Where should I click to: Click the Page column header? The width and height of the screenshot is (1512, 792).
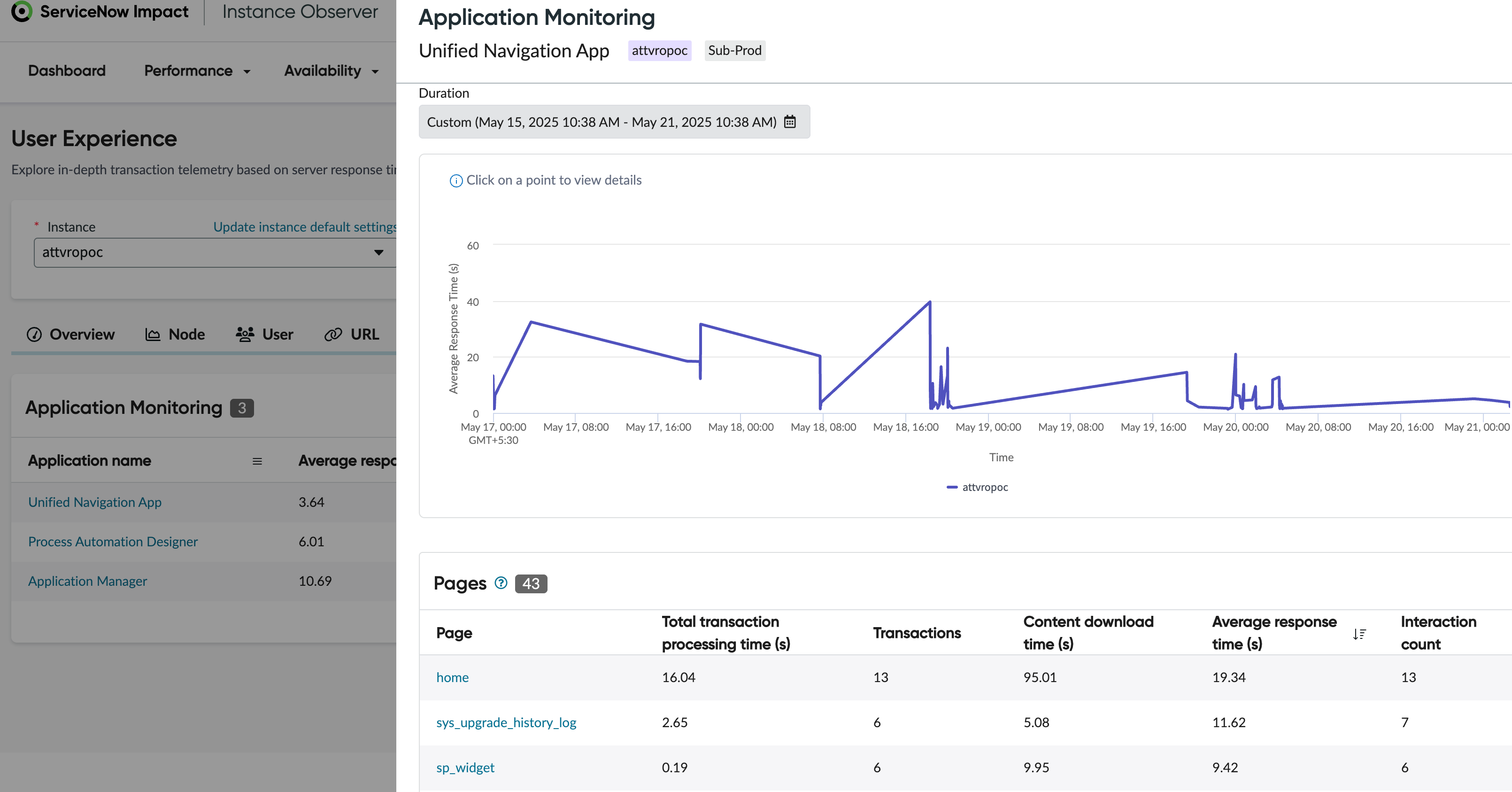click(454, 634)
